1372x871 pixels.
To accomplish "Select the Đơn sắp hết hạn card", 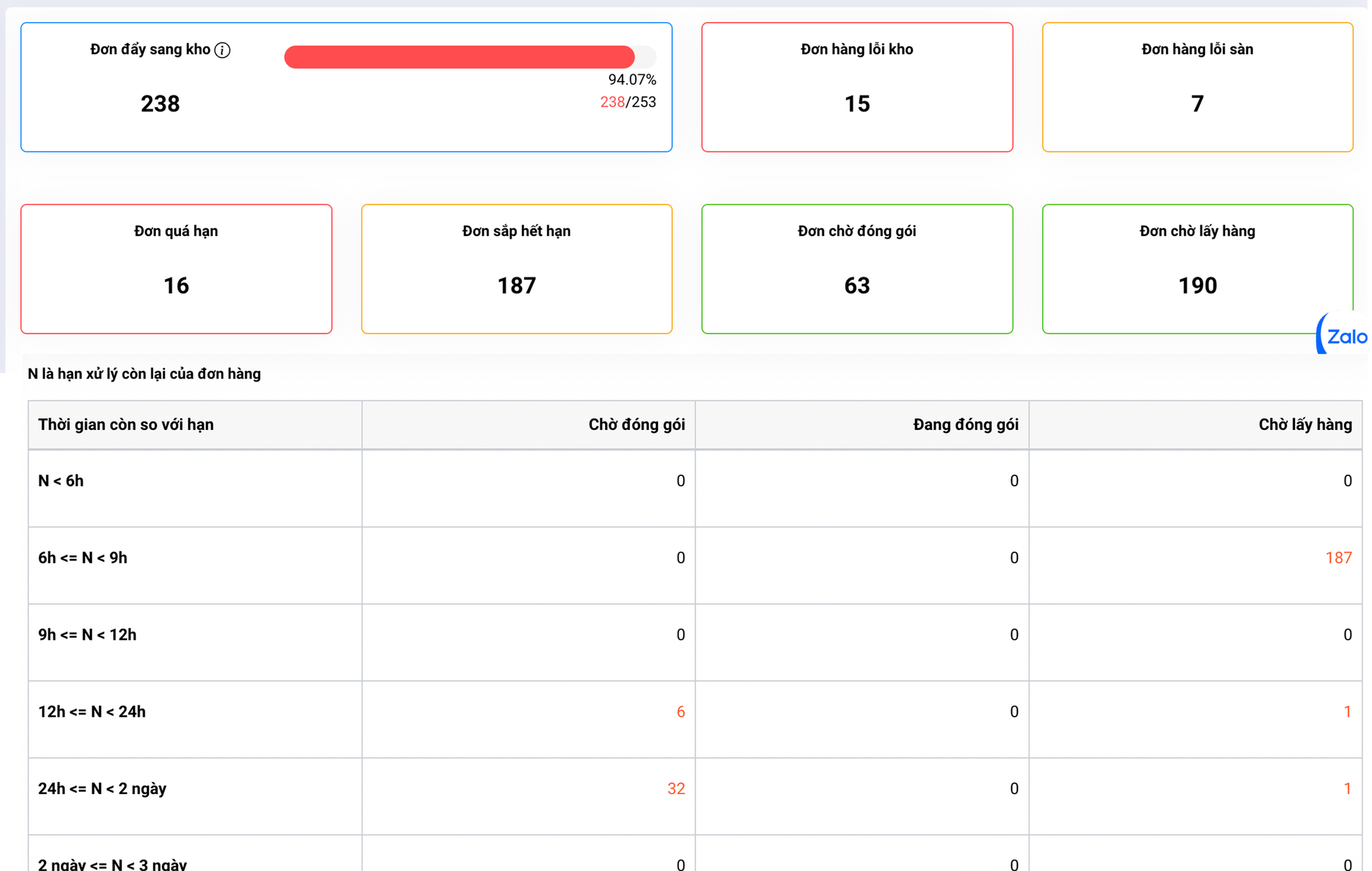I will (x=517, y=269).
